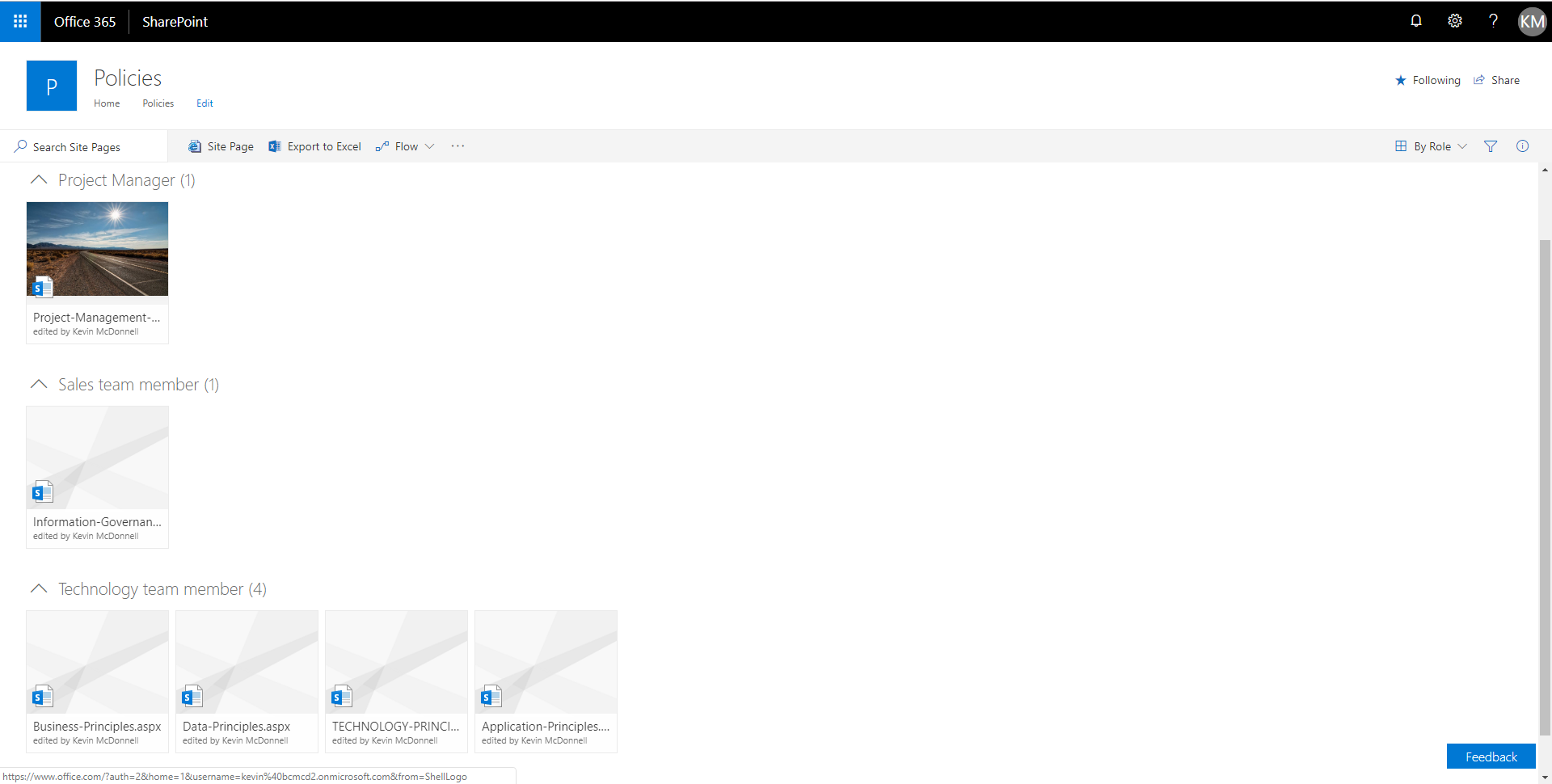This screenshot has width=1552, height=784.
Task: Collapse the Sales team member group
Action: (x=38, y=384)
